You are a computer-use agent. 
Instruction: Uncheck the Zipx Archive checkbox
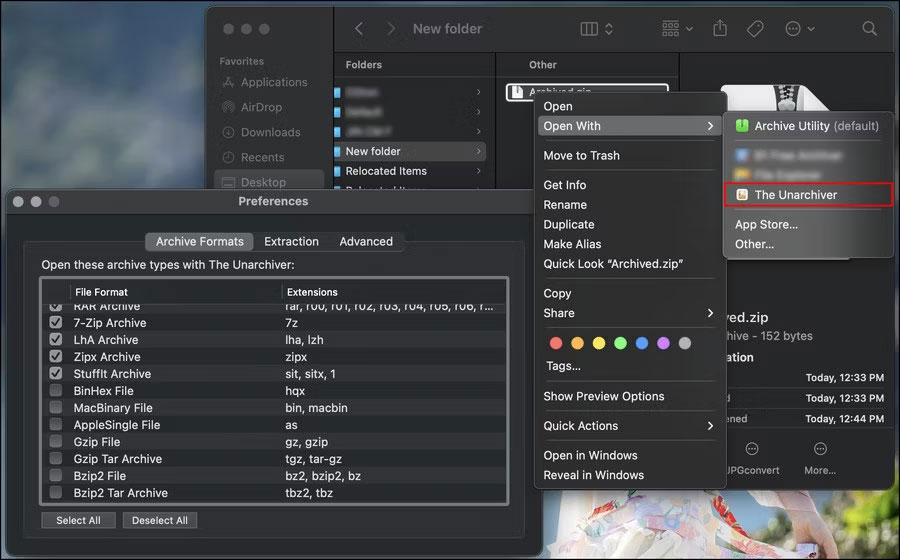(x=56, y=356)
